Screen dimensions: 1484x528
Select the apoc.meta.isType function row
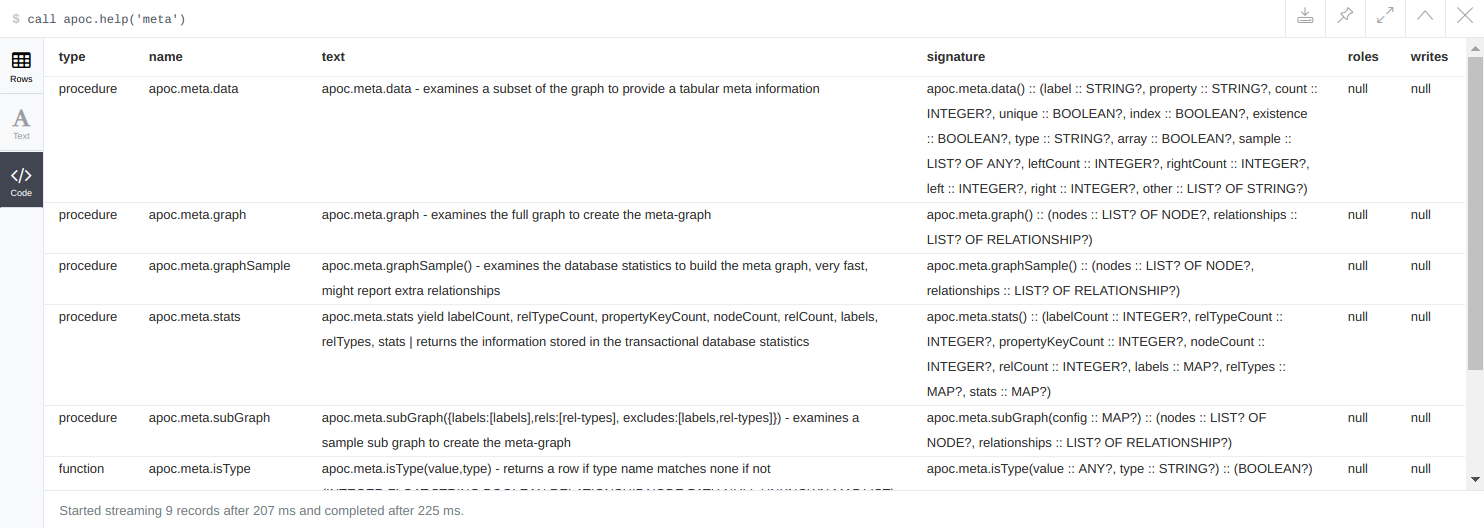point(757,473)
